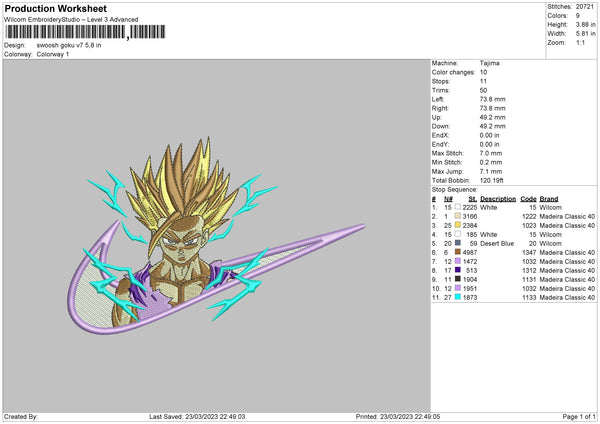The image size is (600, 424).
Task: Click stitch count '1904' in row 9
Action: (470, 279)
